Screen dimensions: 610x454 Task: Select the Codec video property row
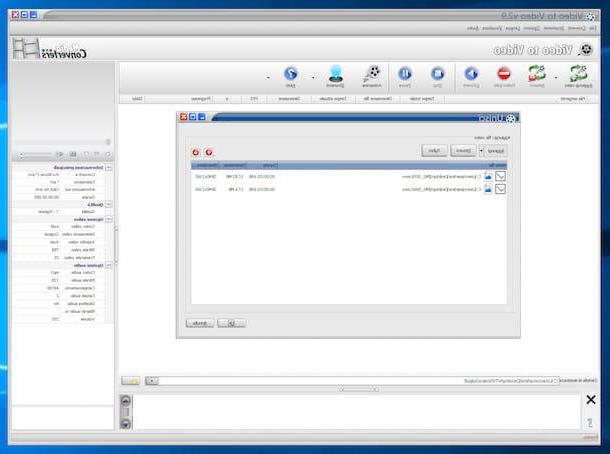tap(60, 226)
